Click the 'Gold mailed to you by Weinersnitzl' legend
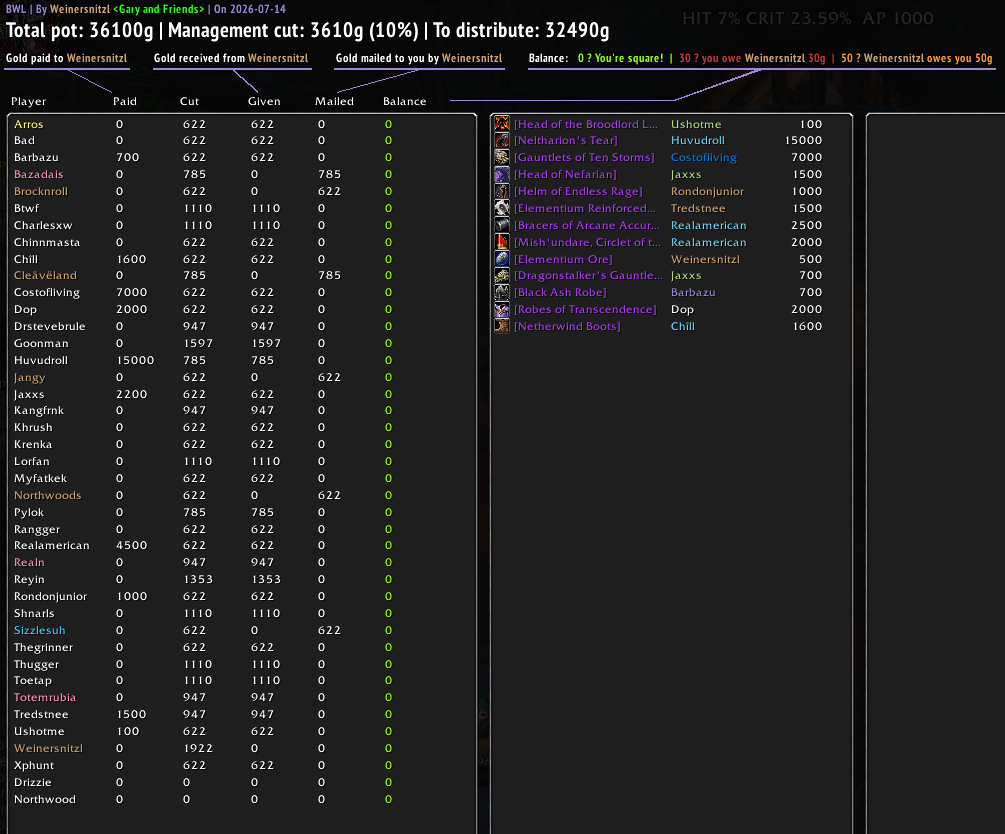Screen dimensions: 1005x834 (x=419, y=58)
